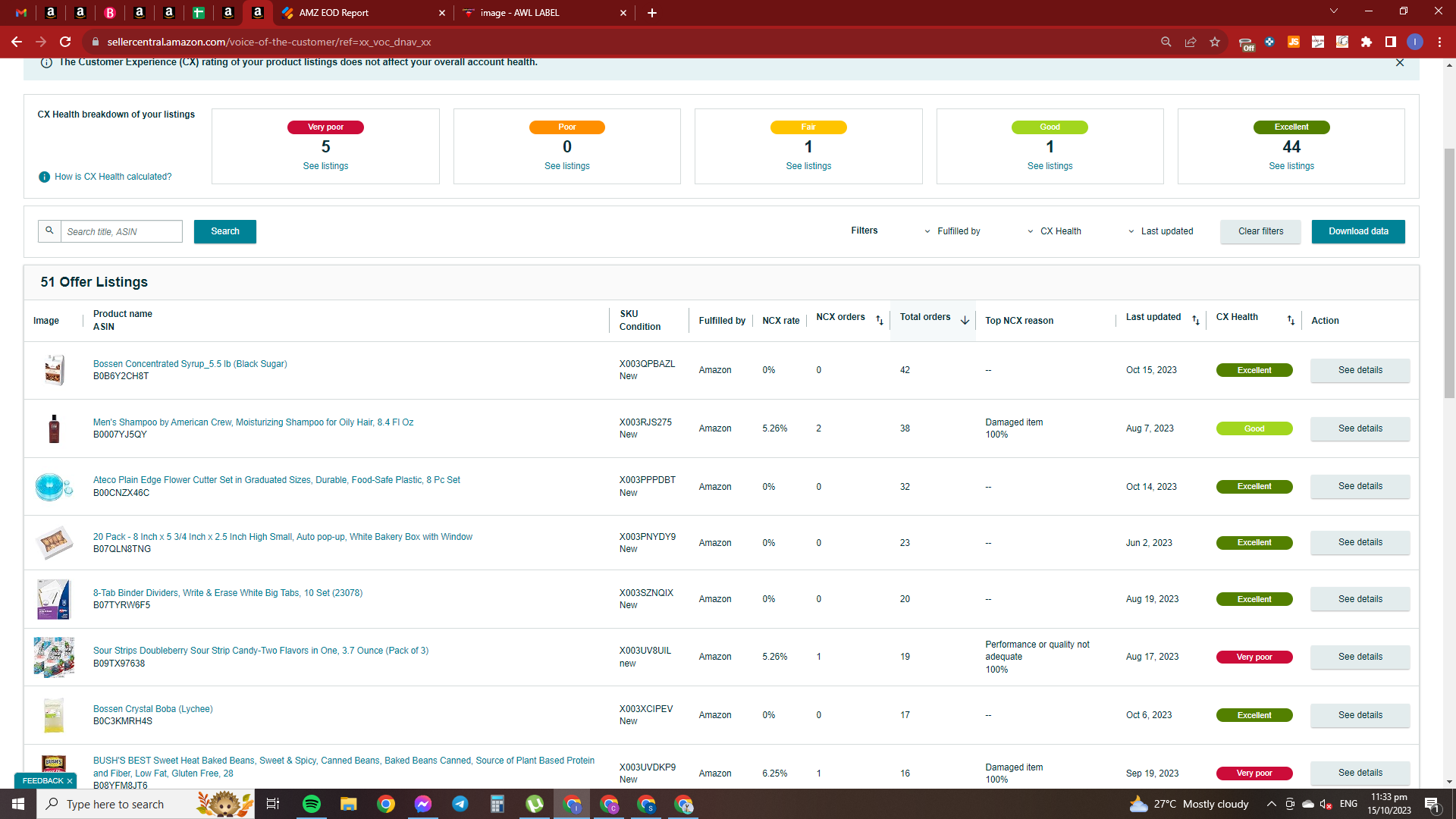Open Messenger from the taskbar

(x=423, y=804)
